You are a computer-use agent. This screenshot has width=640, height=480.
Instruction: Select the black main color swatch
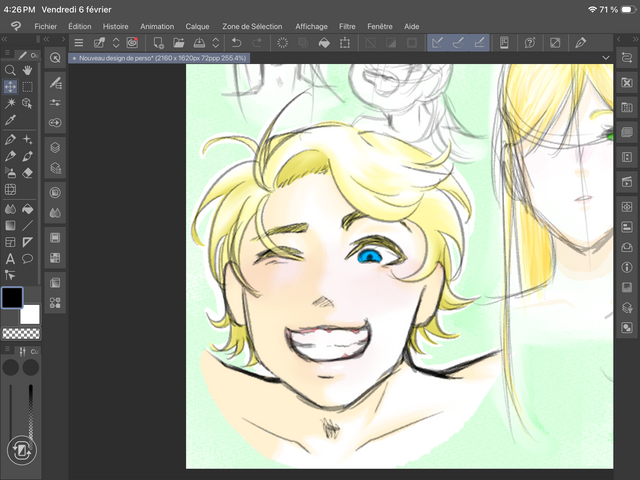[12, 297]
